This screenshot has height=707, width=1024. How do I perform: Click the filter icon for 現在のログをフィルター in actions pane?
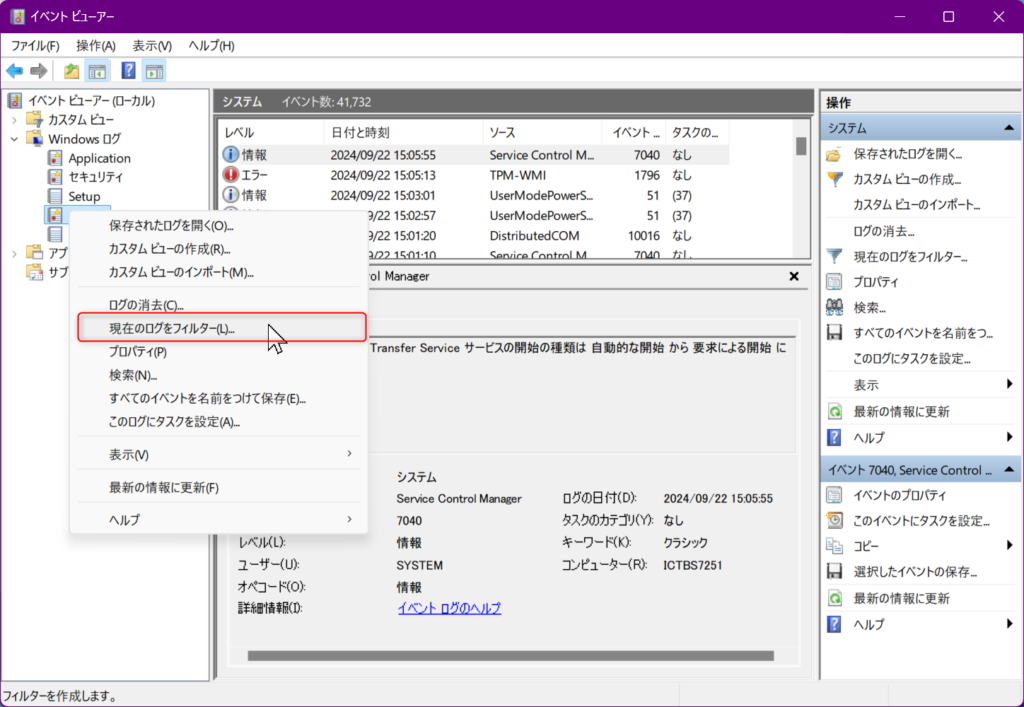[x=834, y=257]
